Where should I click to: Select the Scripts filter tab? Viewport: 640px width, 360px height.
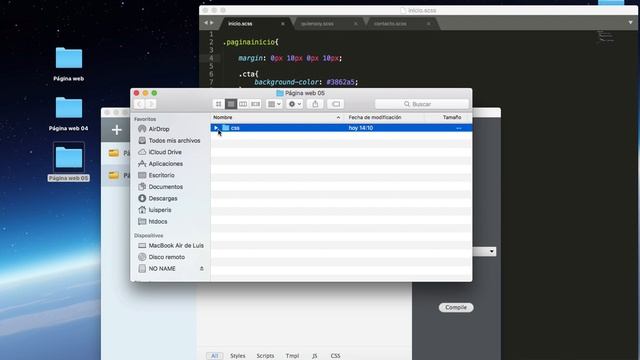pos(265,356)
